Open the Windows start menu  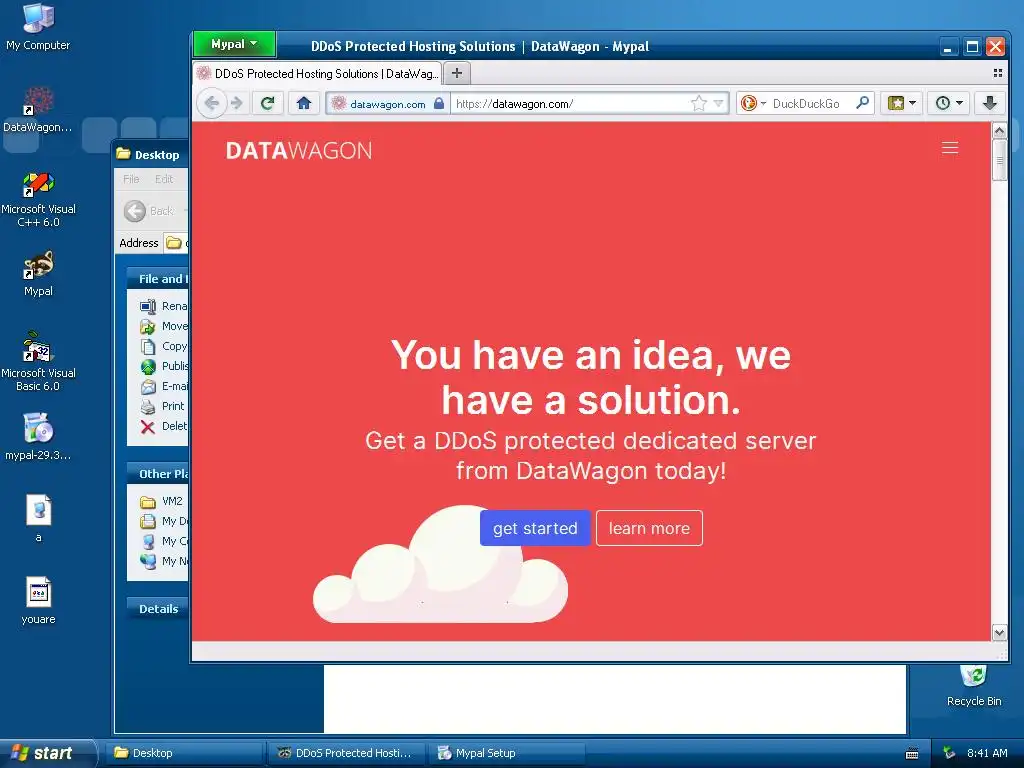coord(47,753)
